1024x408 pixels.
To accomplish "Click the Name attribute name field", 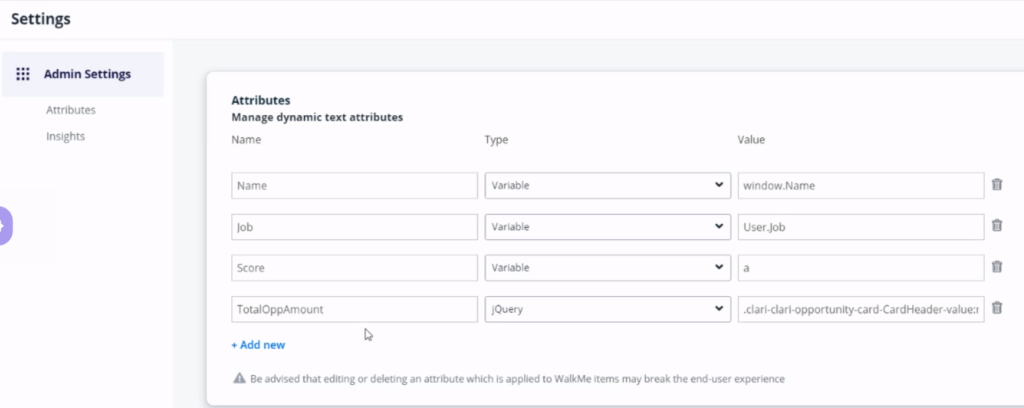I will 354,186.
